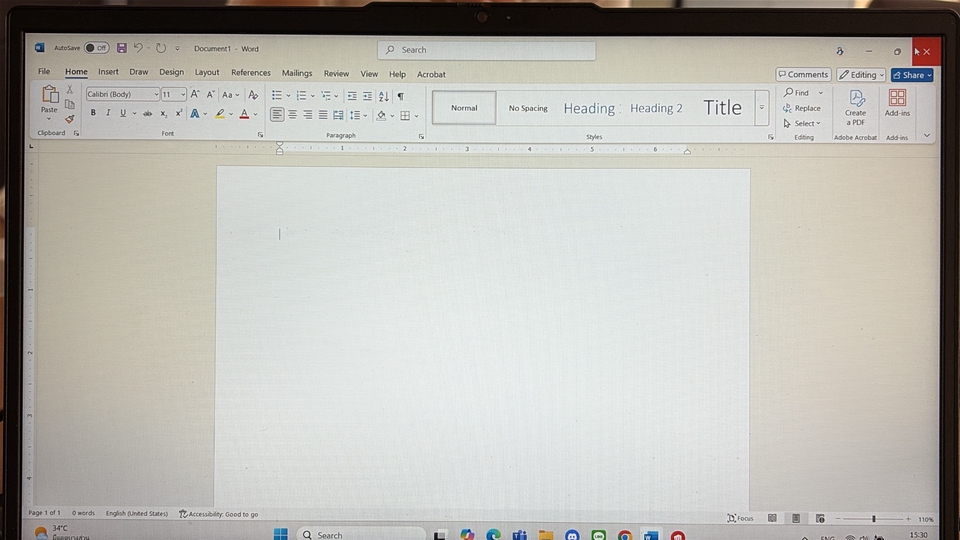Apply the Heading 2 style
This screenshot has height=540, width=960.
click(656, 108)
